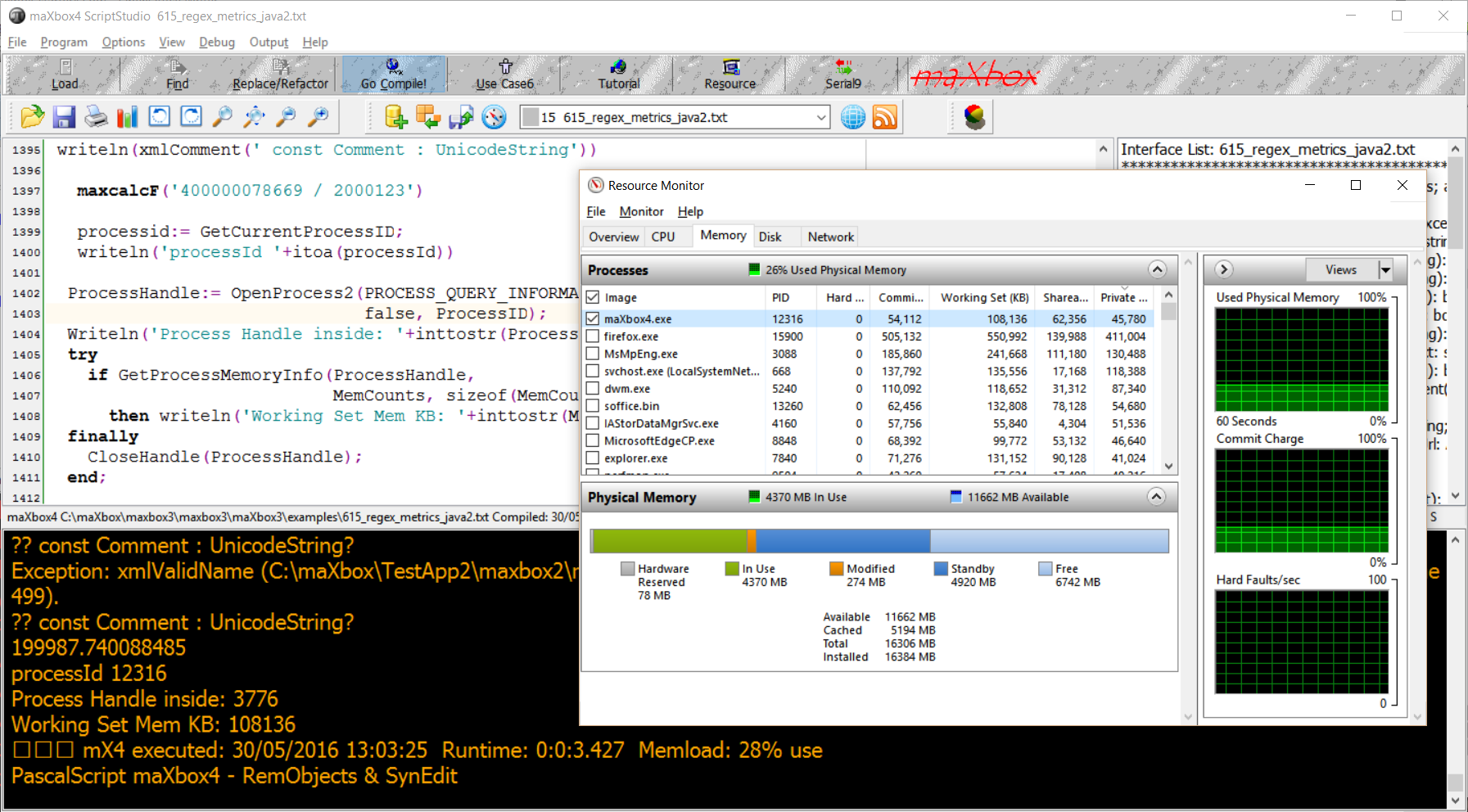Open Use Case6 from the toolbar
Screen dimensions: 1468x812
tap(505, 74)
